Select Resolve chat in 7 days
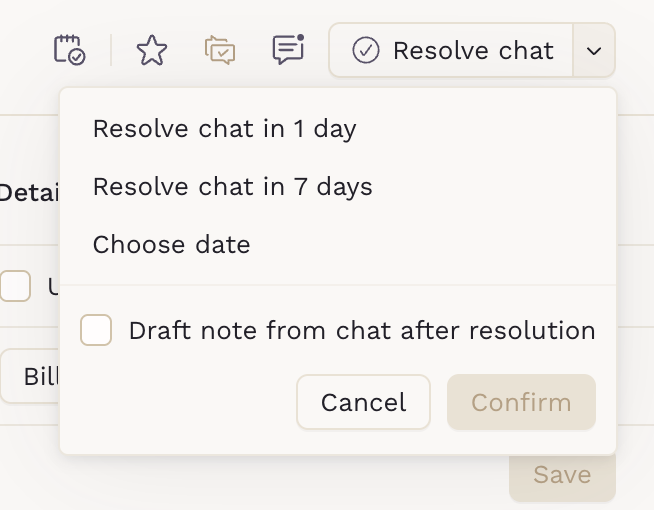Screen dimensions: 654x510 [232, 187]
